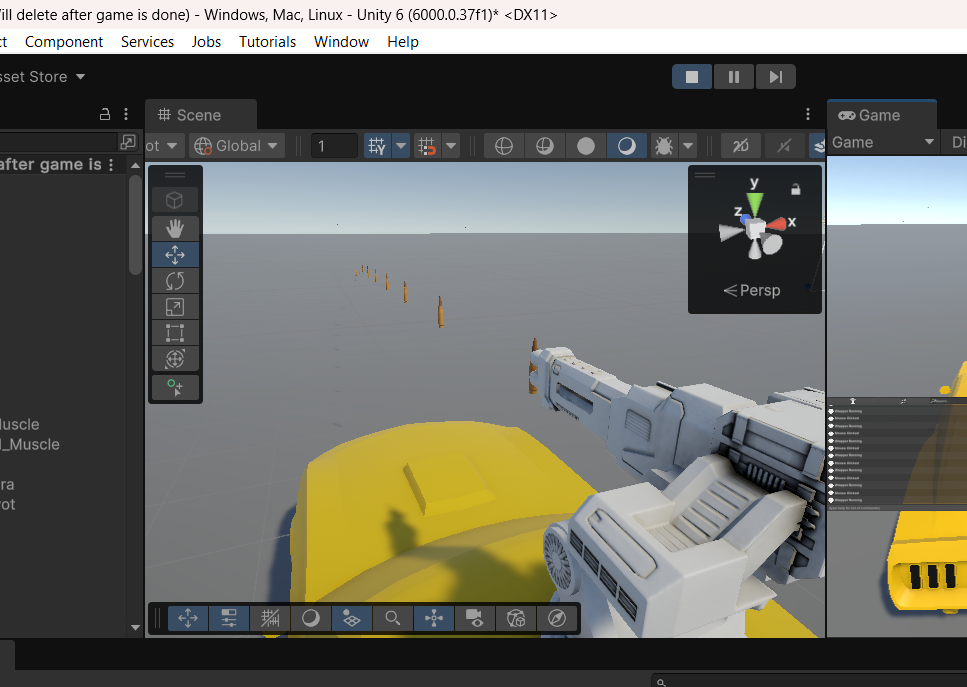Open the Game view type dropdown

tap(883, 142)
